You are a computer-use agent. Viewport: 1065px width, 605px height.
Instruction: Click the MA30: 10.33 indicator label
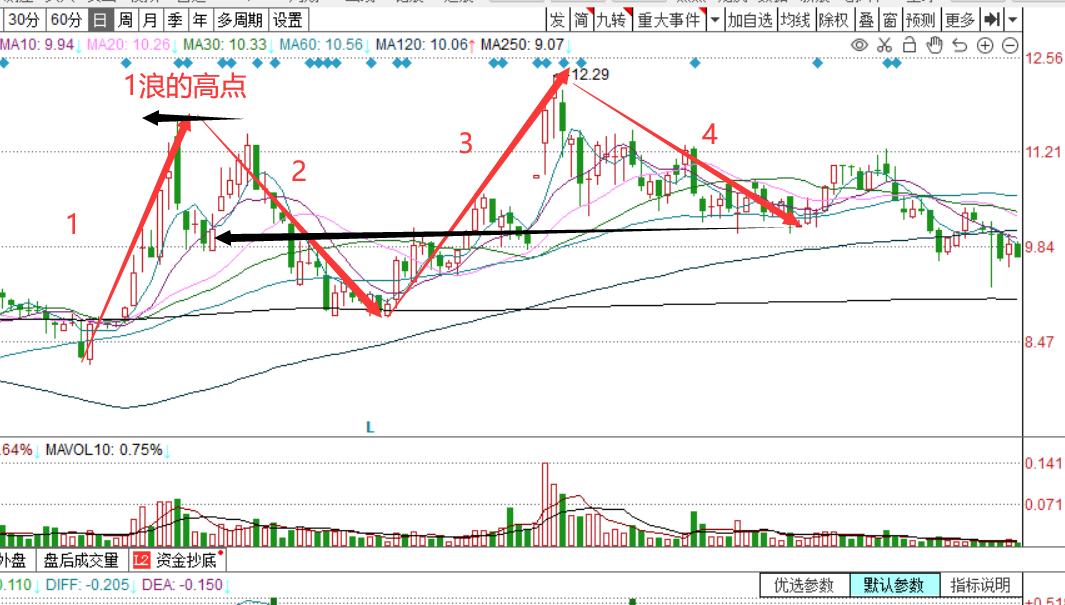(x=225, y=45)
